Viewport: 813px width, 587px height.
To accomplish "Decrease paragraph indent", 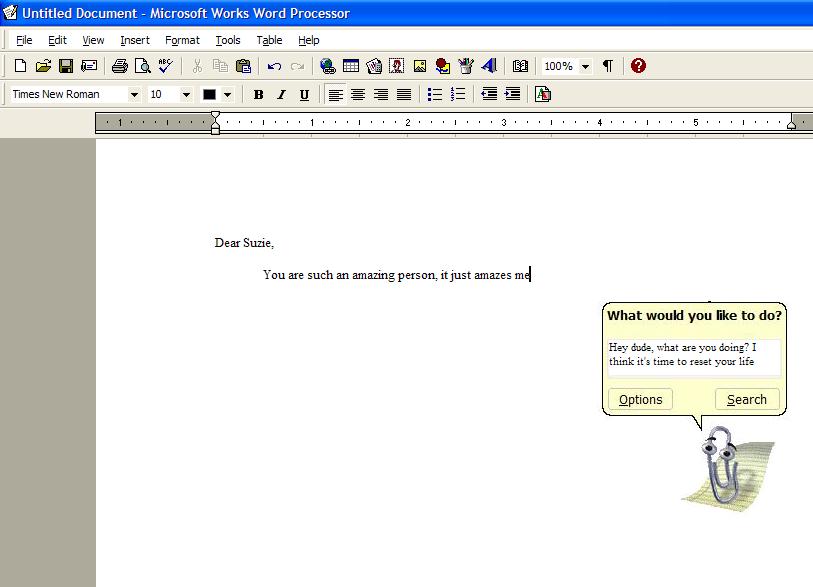I will [489, 94].
